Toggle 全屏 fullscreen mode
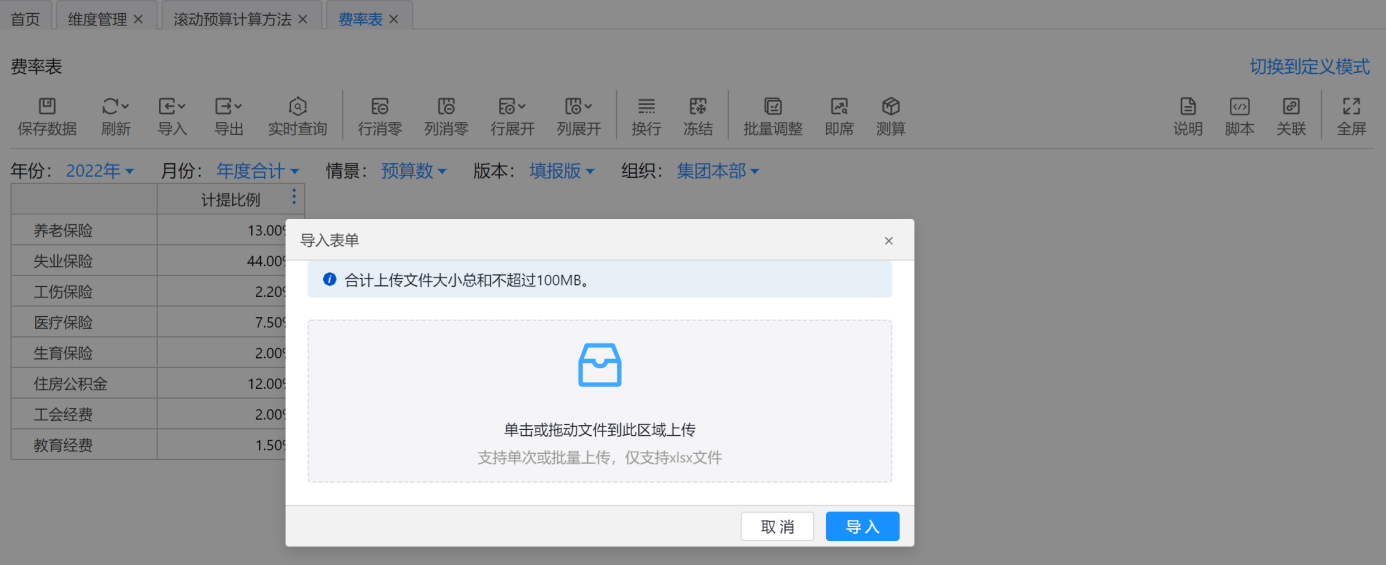Viewport: 1386px width, 565px height. 1351,107
